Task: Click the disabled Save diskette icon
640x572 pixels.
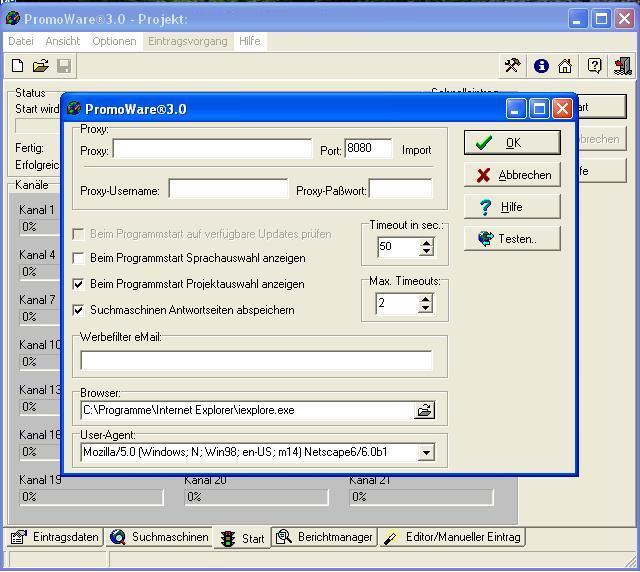Action: coord(64,66)
